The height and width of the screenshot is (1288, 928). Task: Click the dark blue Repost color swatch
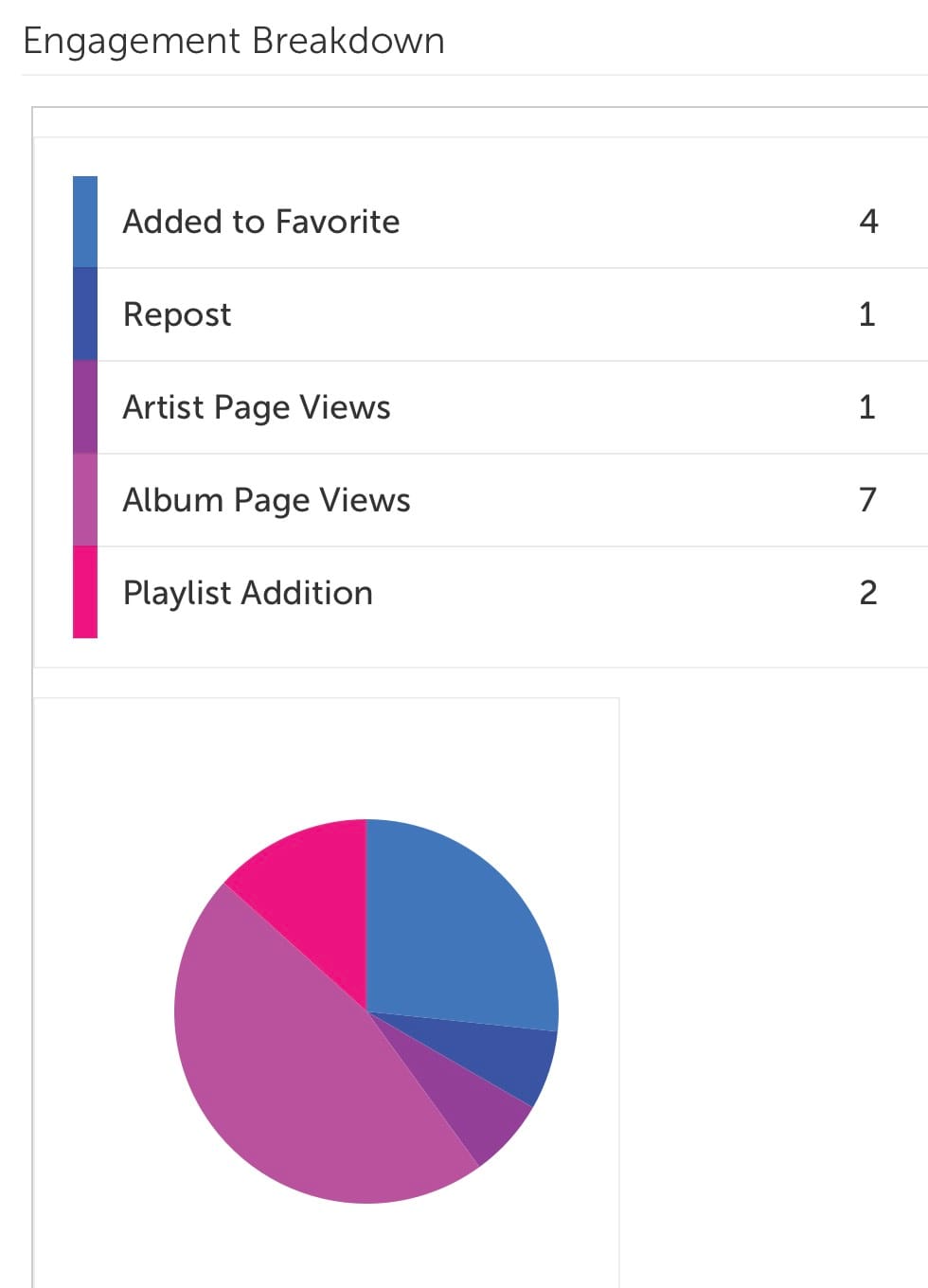[85, 313]
